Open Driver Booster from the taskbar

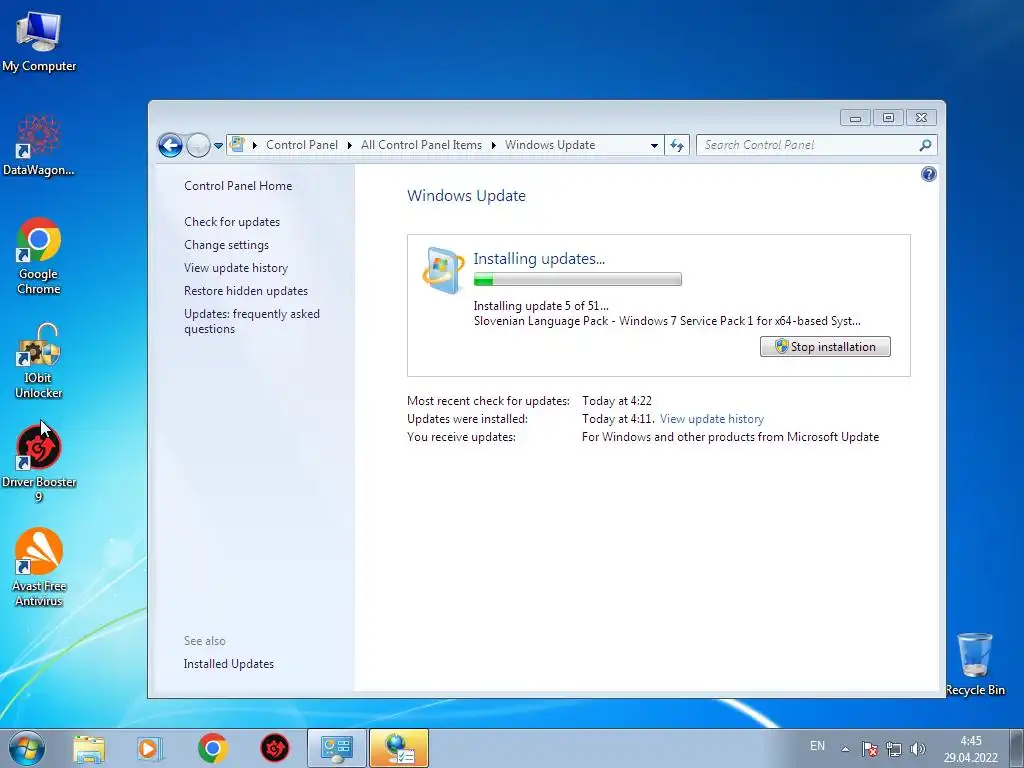[x=274, y=748]
